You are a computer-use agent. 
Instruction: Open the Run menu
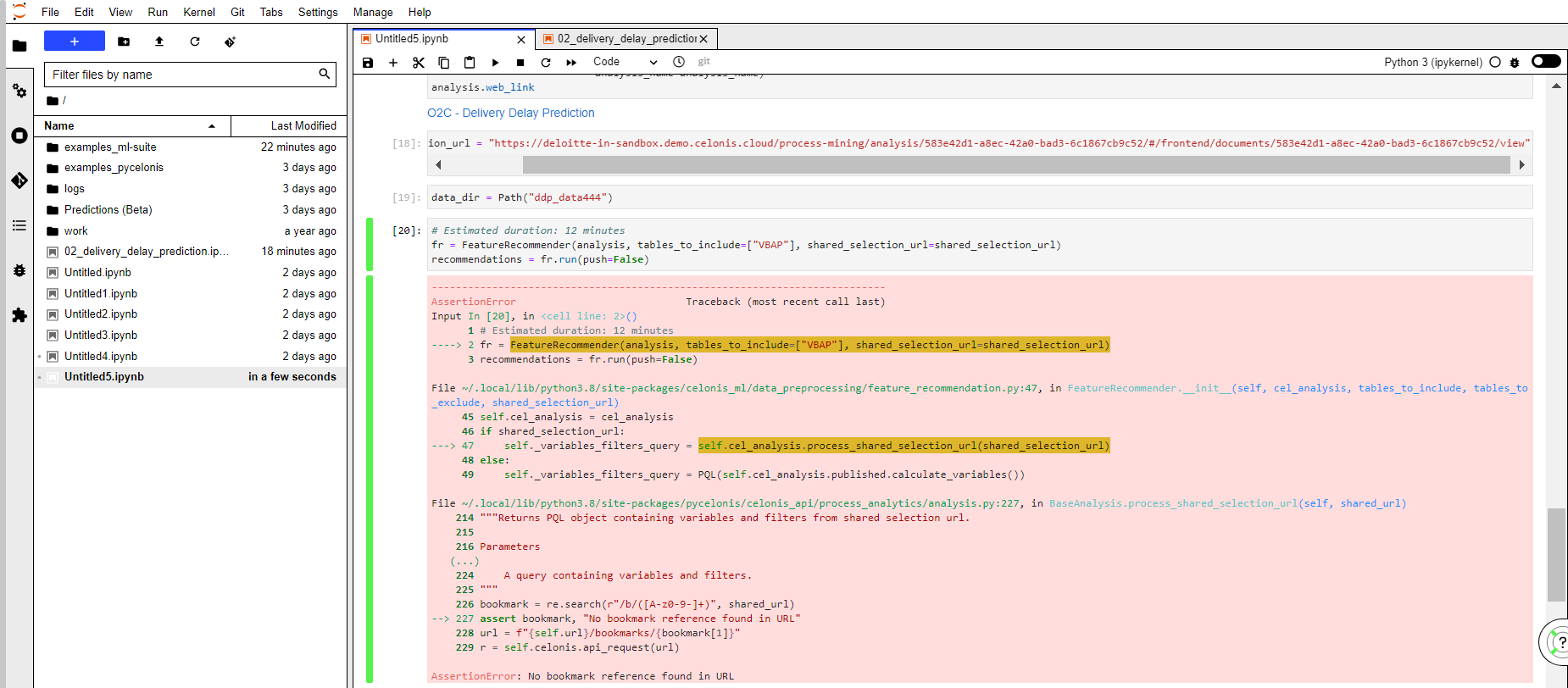[158, 12]
